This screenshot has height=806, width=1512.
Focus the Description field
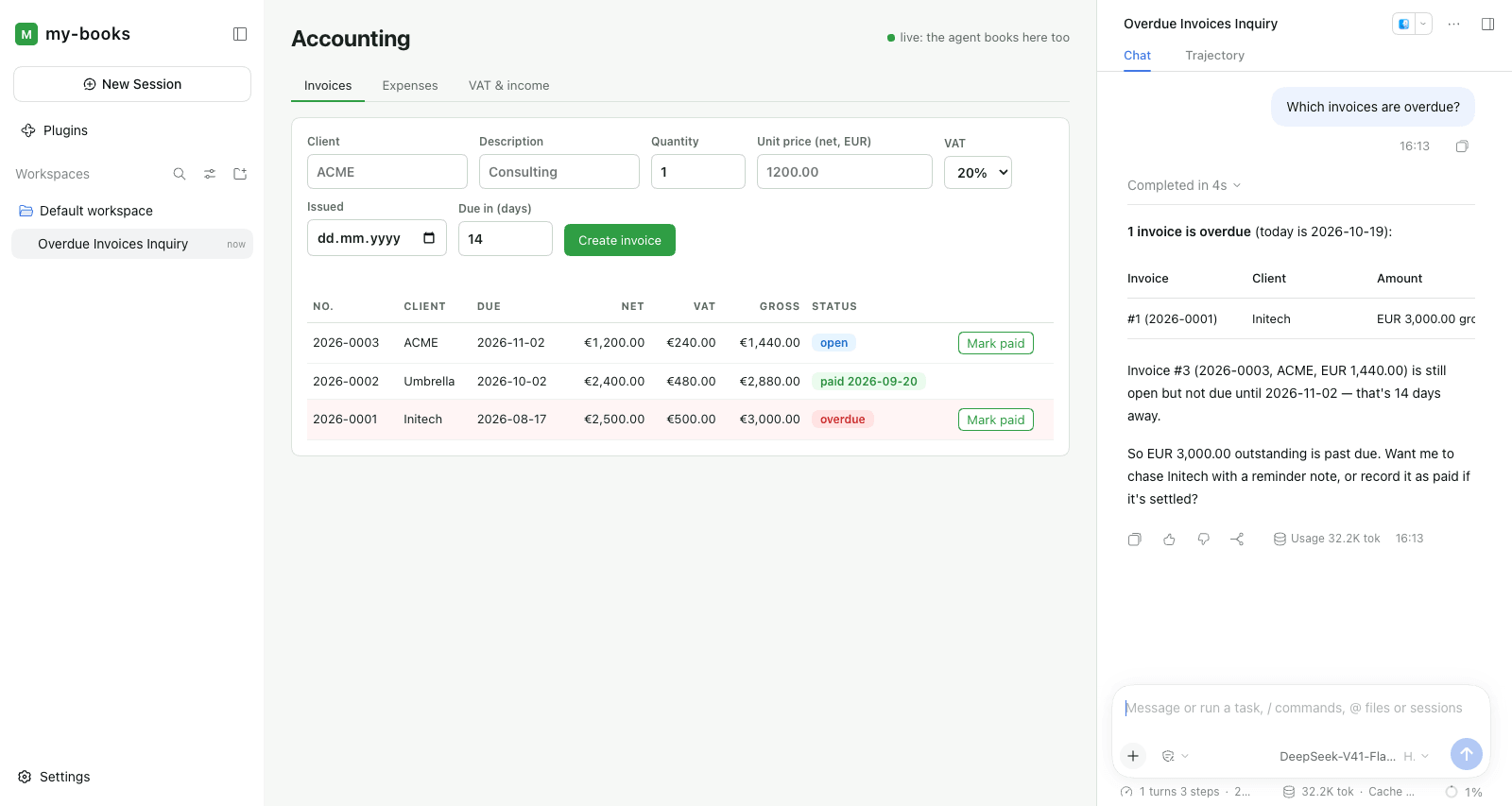click(x=559, y=172)
